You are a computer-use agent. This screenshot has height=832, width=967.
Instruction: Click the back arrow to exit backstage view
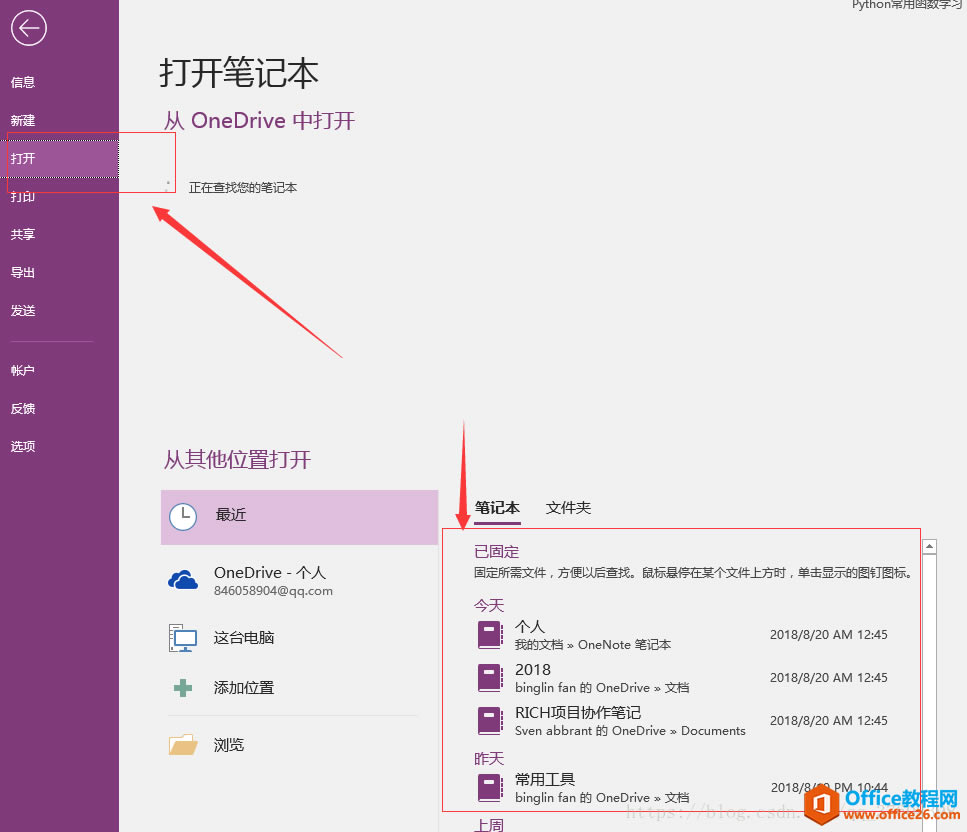[x=28, y=28]
